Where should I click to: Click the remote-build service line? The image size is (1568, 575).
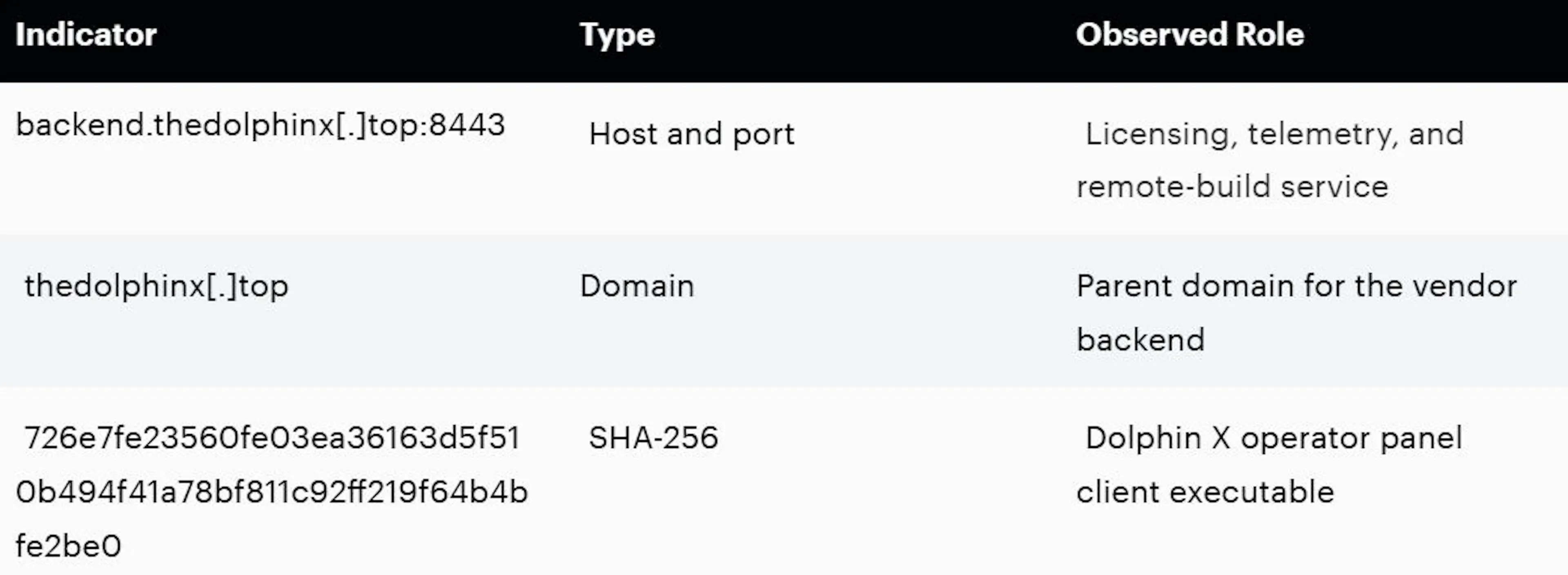point(1232,187)
